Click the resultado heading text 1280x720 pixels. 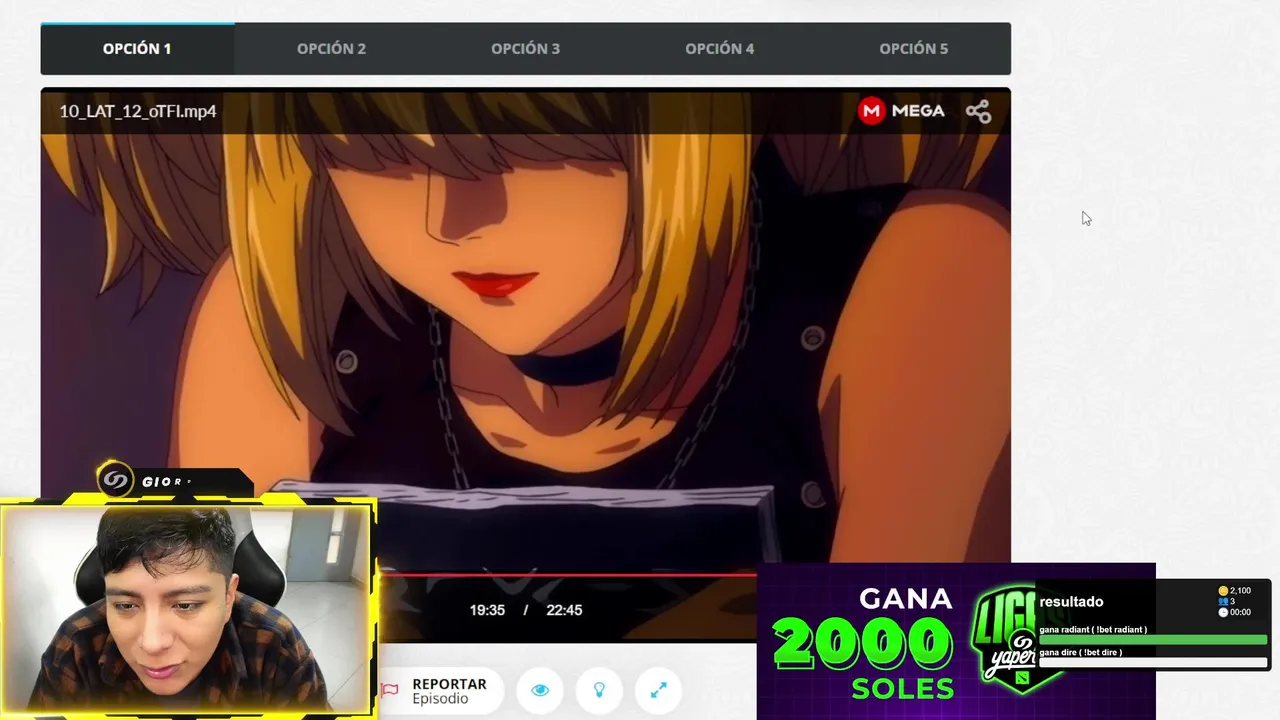point(1071,602)
